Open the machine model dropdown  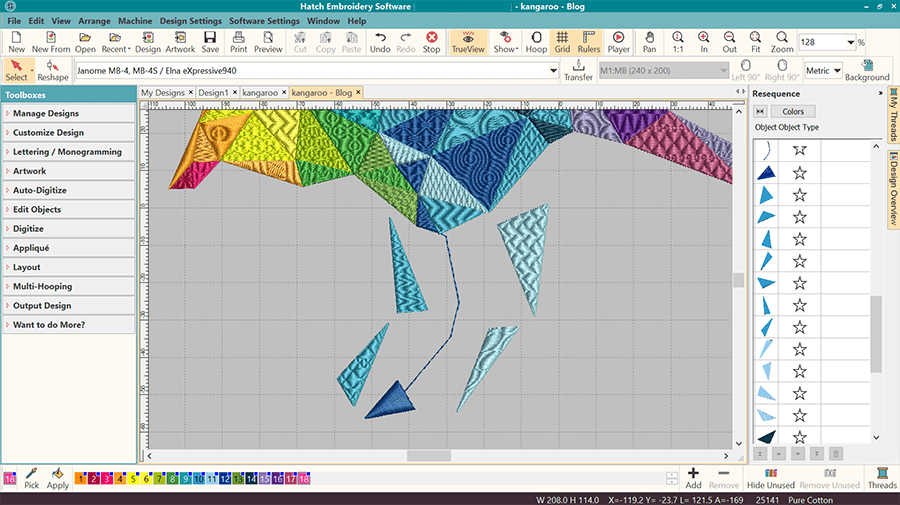[x=553, y=71]
